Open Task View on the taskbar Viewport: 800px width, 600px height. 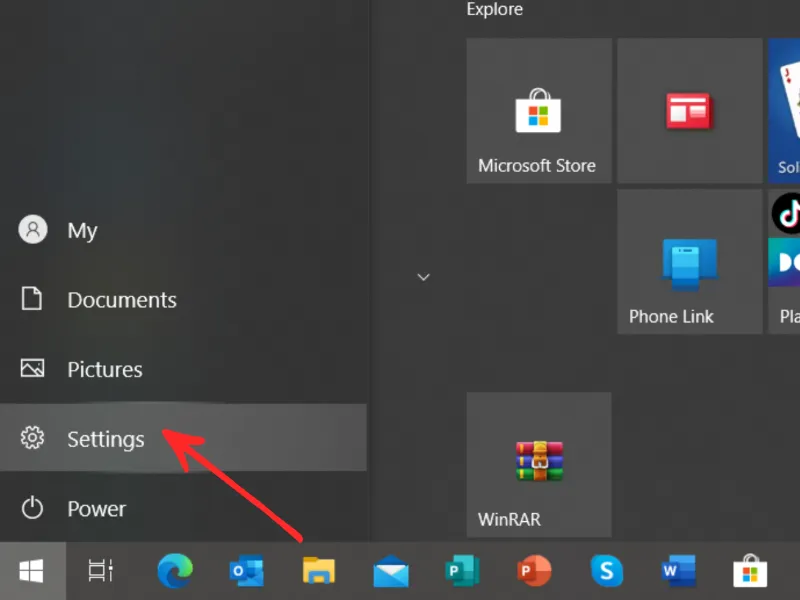coord(100,571)
